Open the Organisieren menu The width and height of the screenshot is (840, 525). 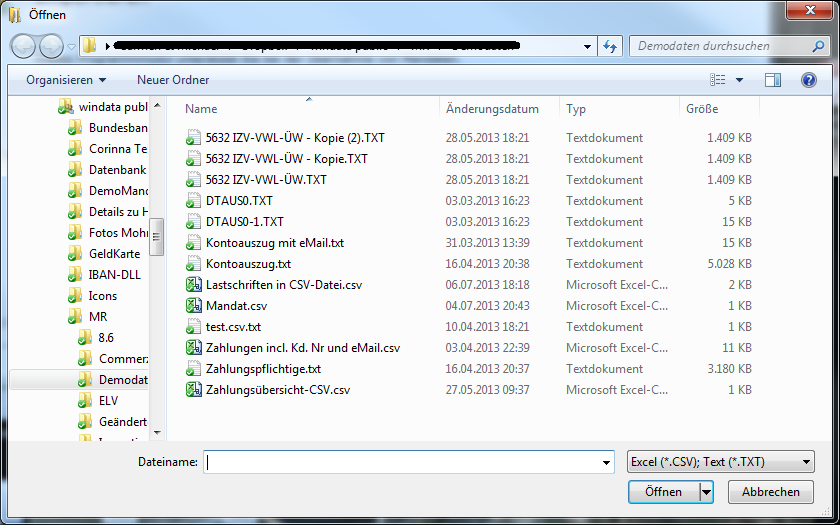tap(66, 80)
